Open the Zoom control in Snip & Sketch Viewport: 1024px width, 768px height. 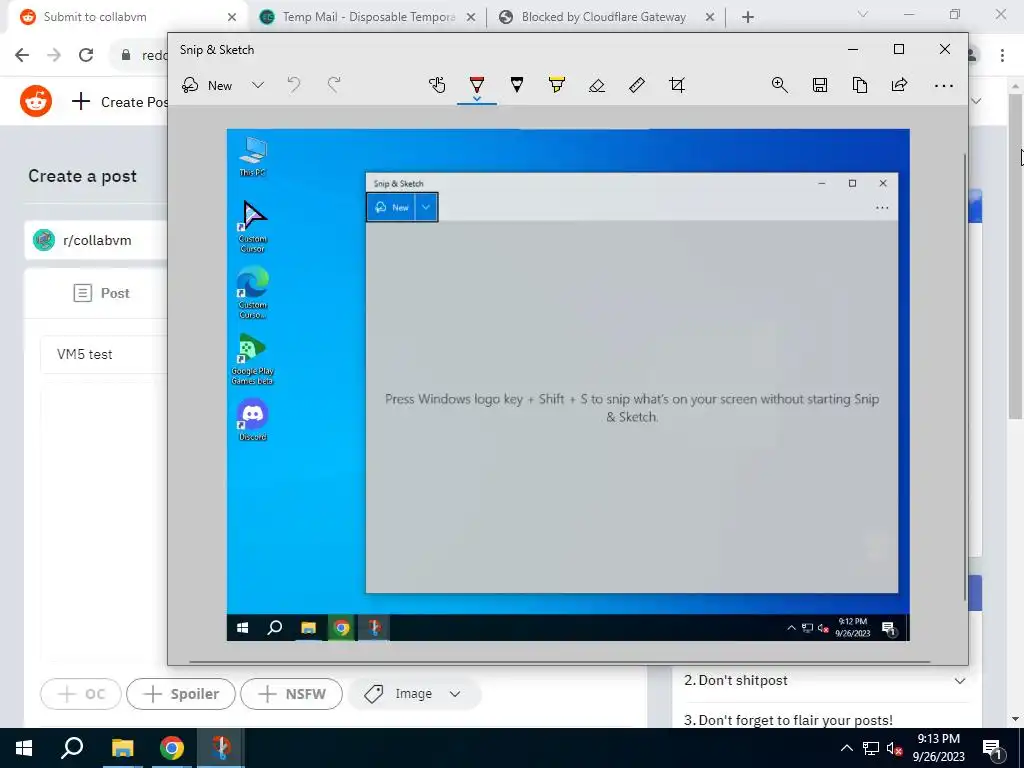(779, 85)
